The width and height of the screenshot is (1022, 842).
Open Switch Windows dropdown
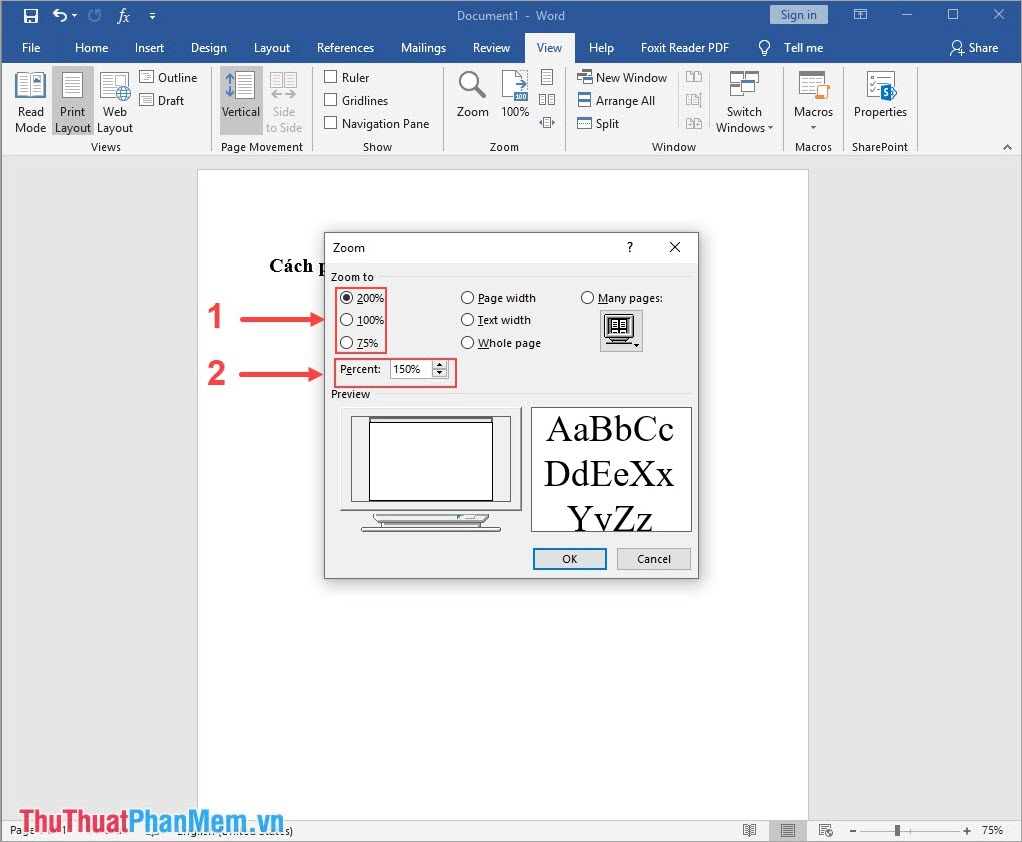click(x=744, y=103)
